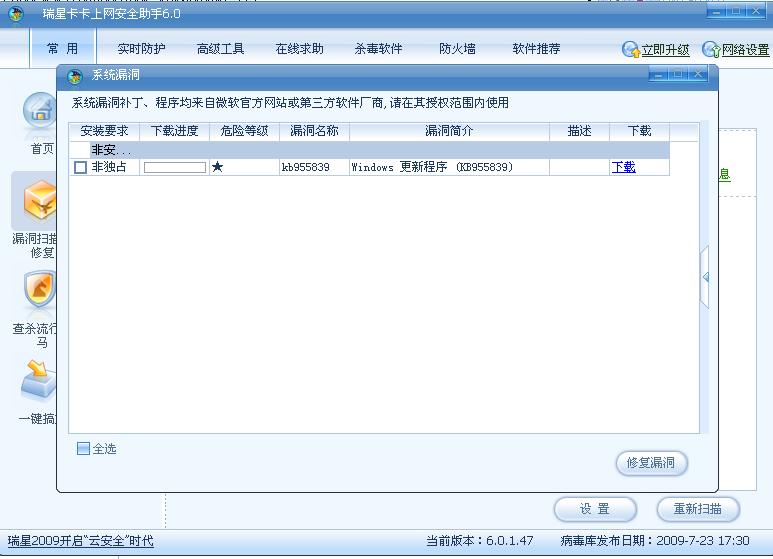
Task: Sort by the 下载 column header
Action: 639,131
